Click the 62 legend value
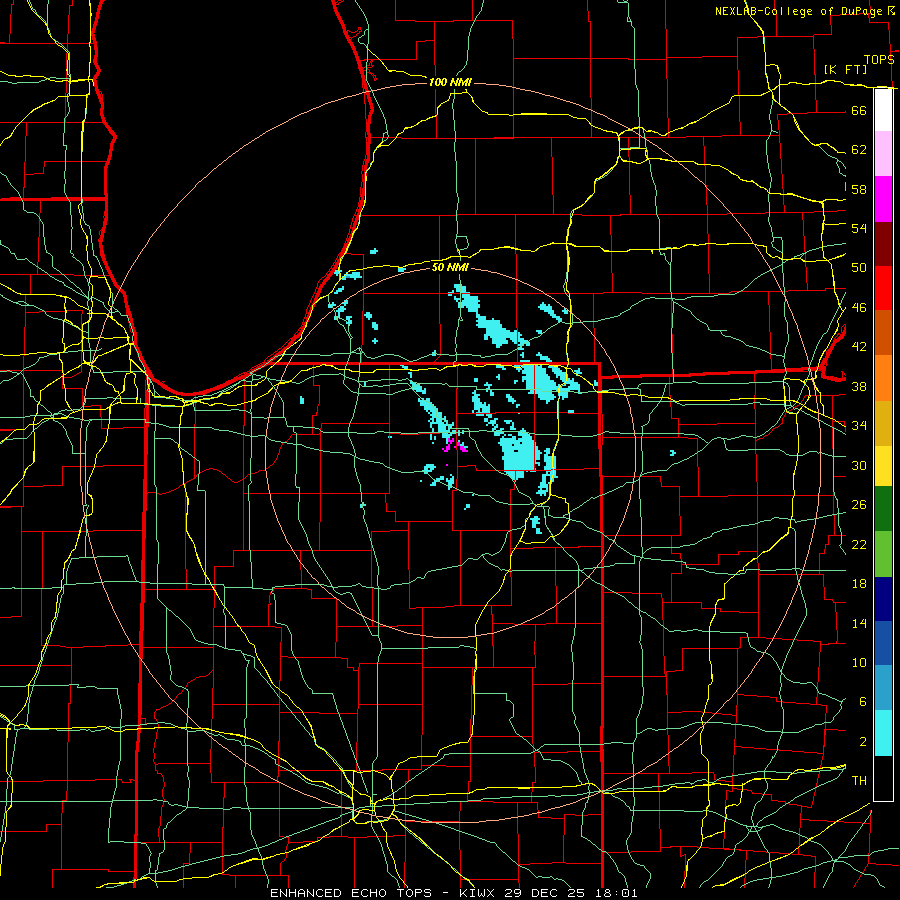This screenshot has height=900, width=900. pyautogui.click(x=859, y=150)
